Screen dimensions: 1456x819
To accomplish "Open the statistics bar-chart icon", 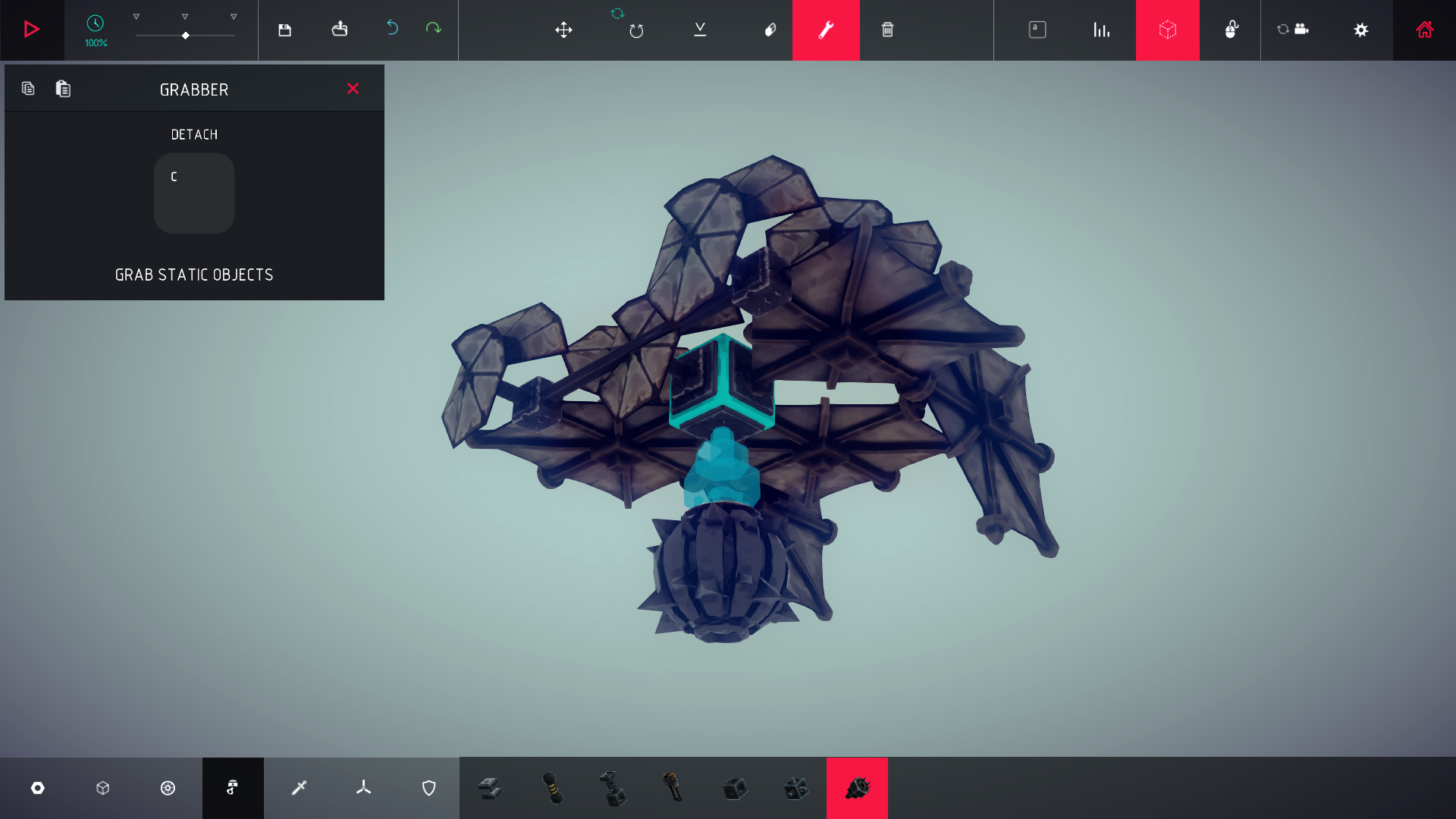I will 1101,30.
